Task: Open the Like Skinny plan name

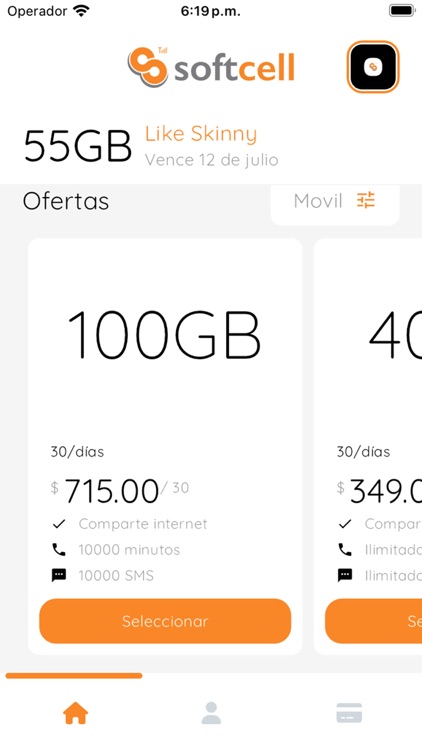Action: 201,134
